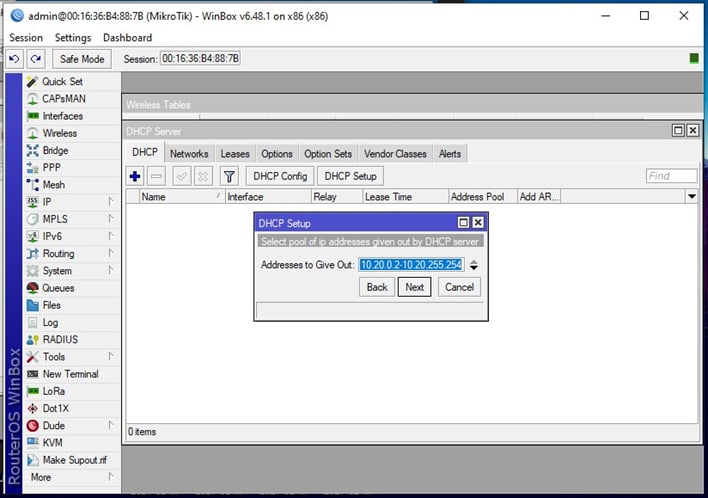Open the Settings menu

point(73,37)
